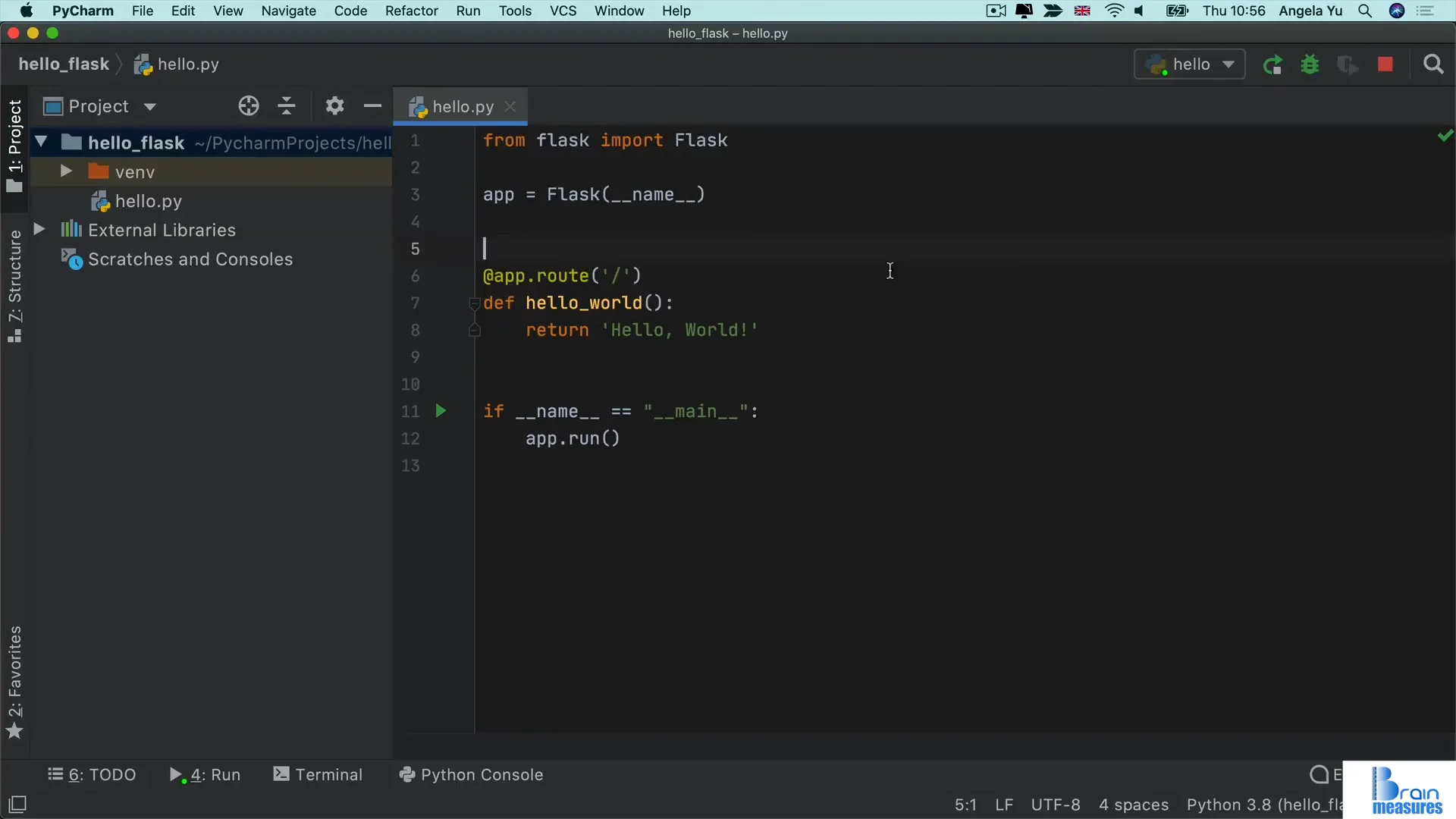
Task: Open the Python Console
Action: (471, 774)
